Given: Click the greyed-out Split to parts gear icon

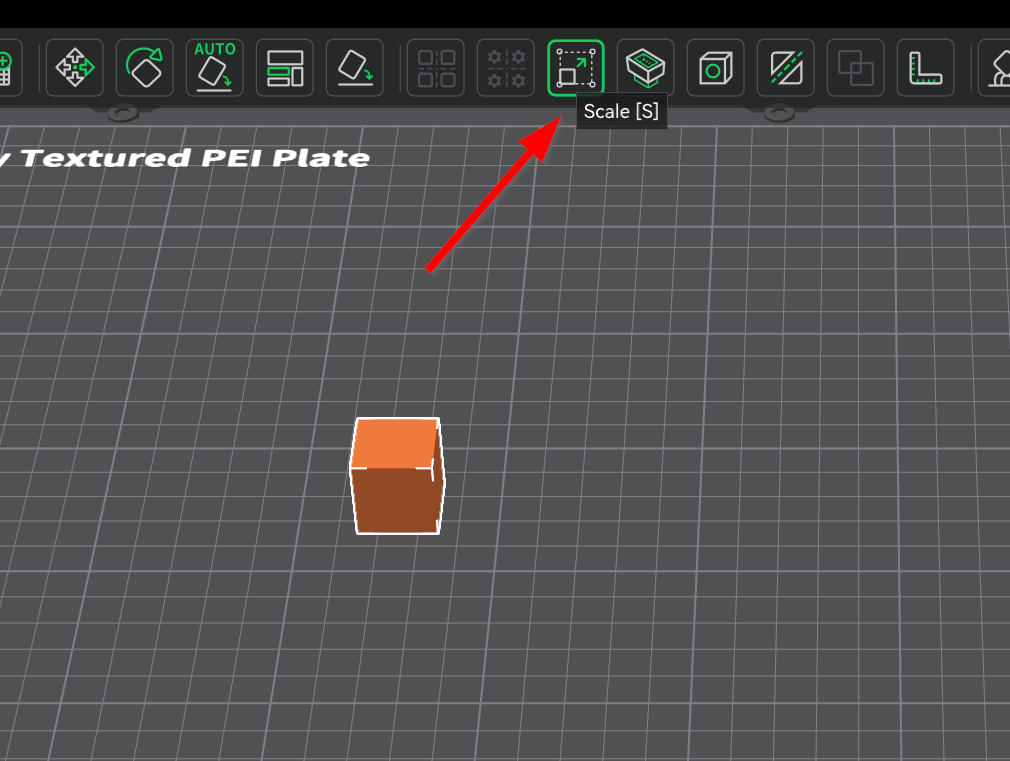Looking at the screenshot, I should 506,68.
